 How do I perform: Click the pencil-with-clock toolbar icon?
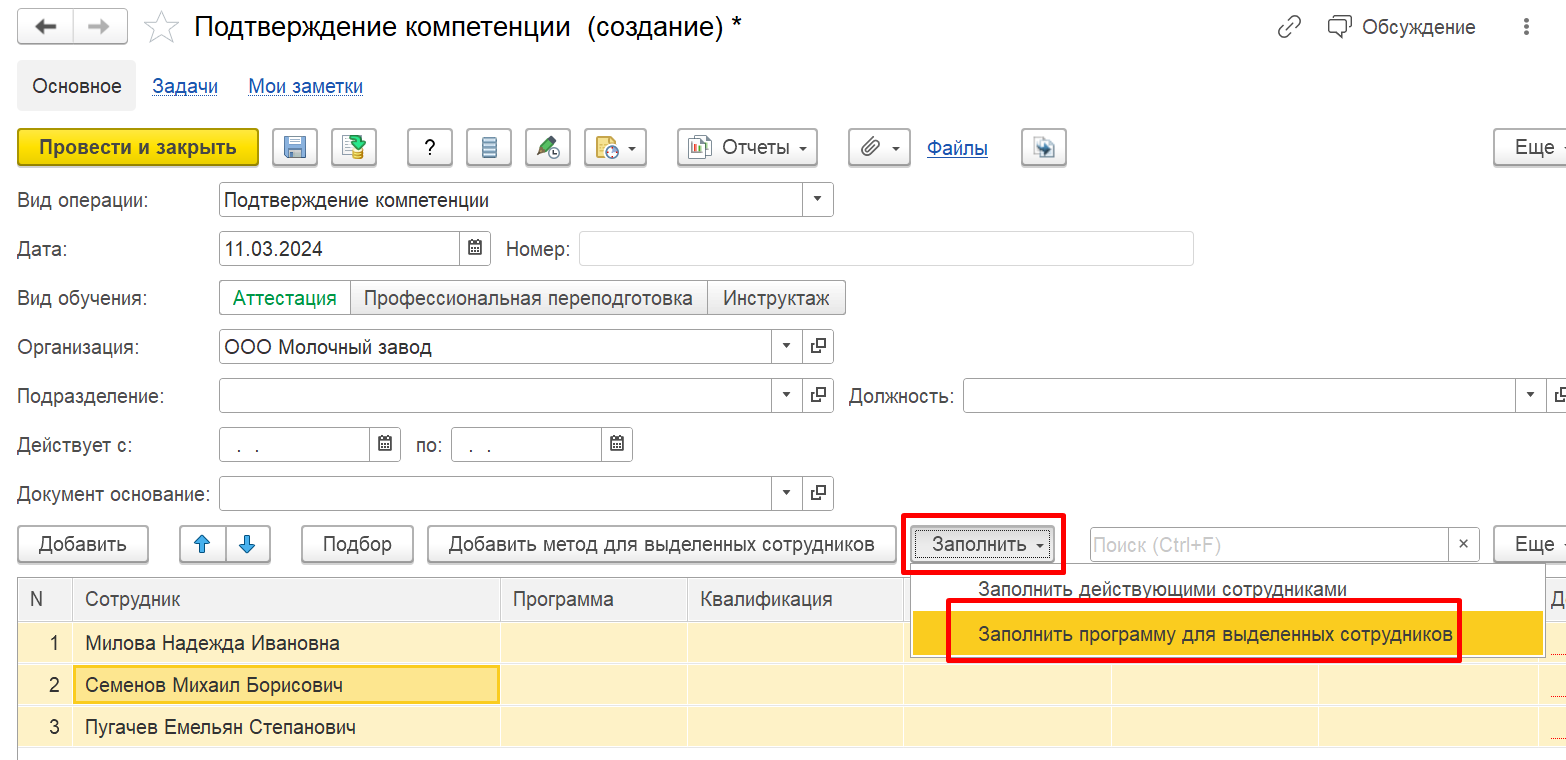[x=548, y=148]
